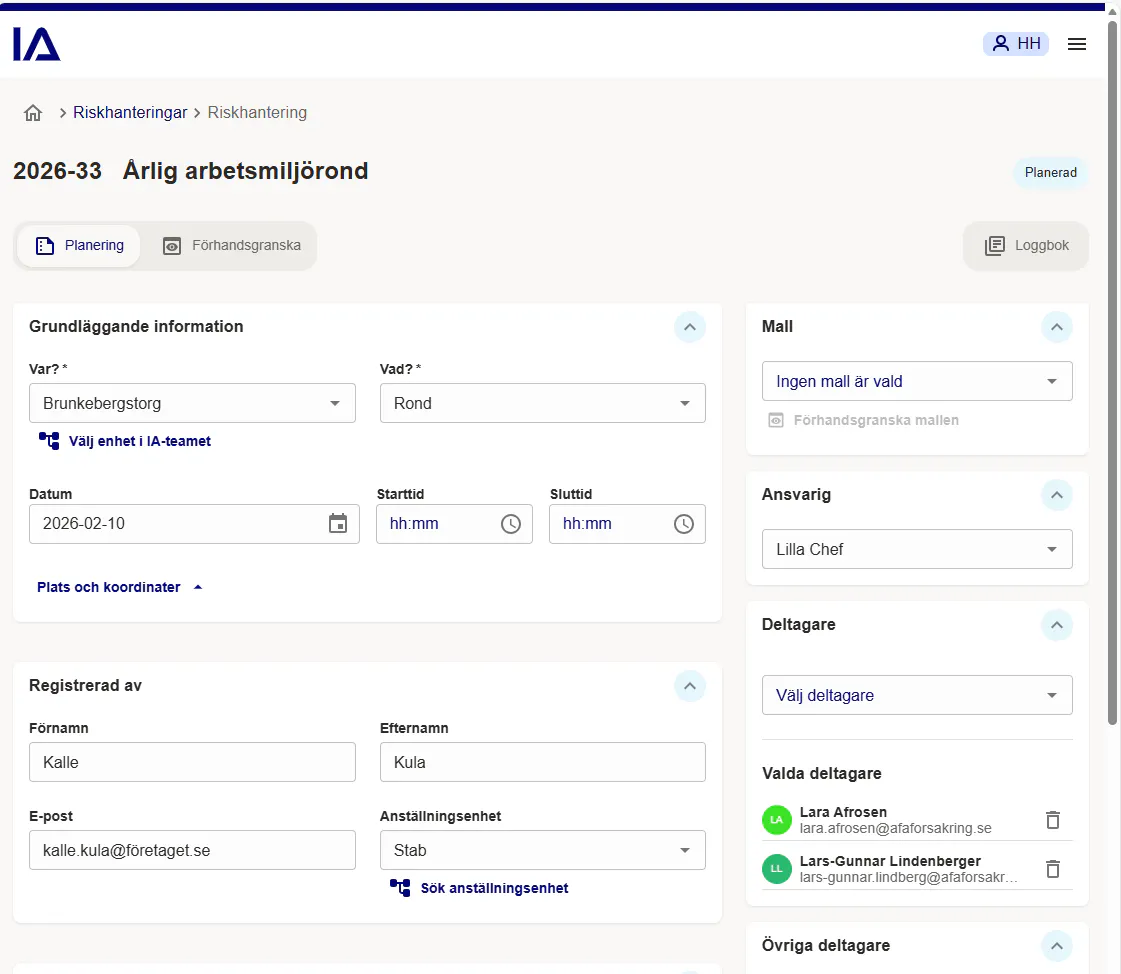Click the org-tree icon beside Välj enhet i IA-teamet
1121x974 pixels.
47,440
